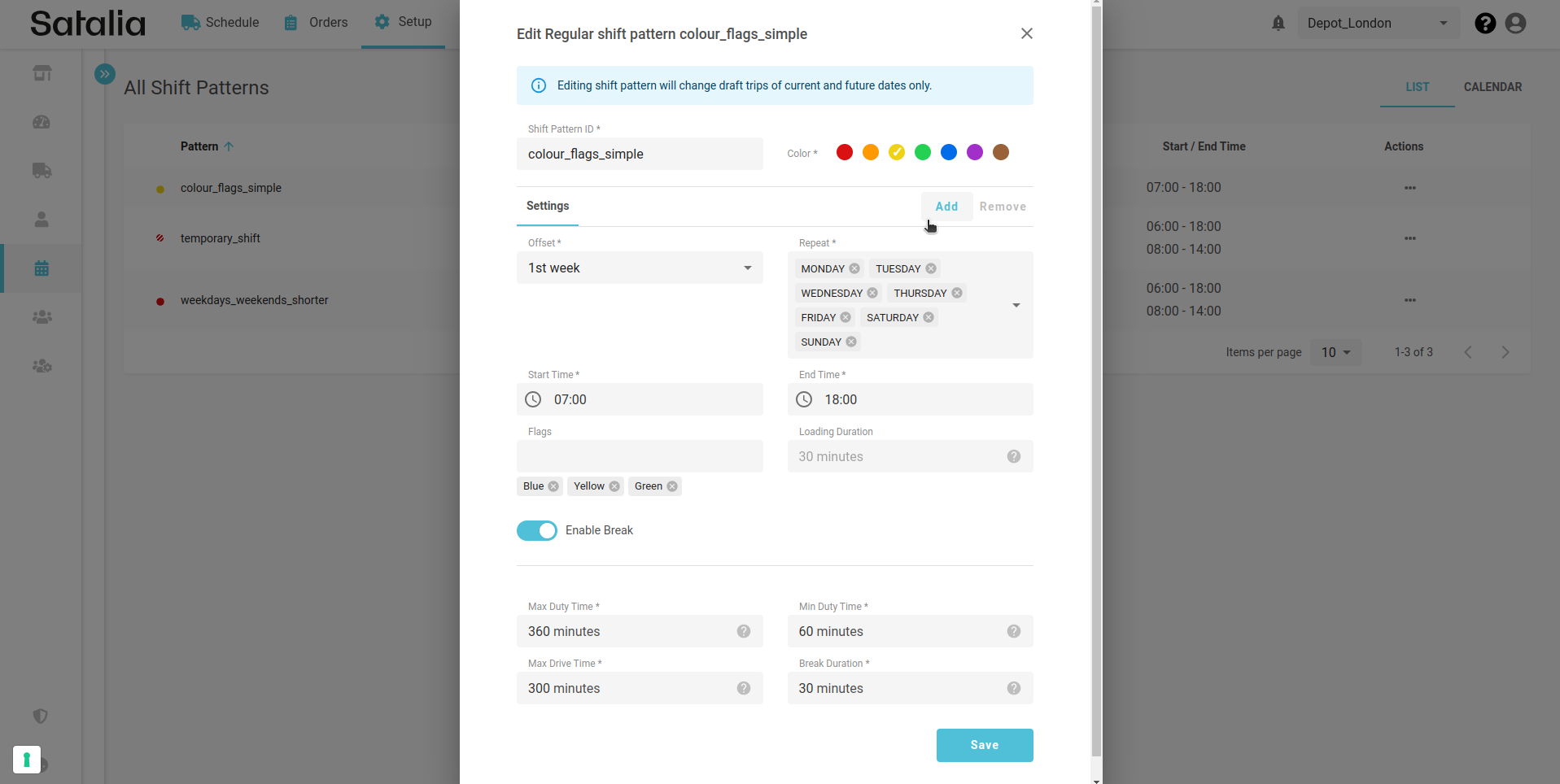Choose the purple color swatch
This screenshot has width=1560, height=784.
coord(975,152)
